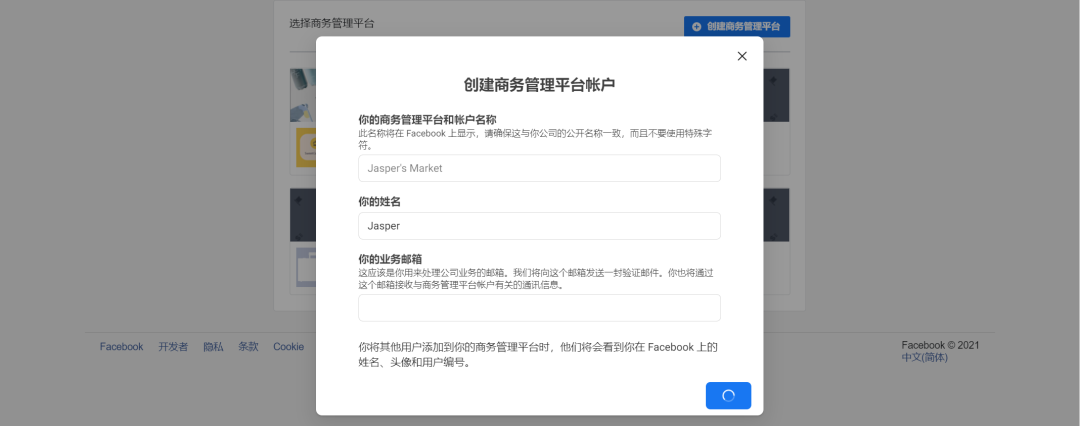Click the plus icon on 创建商务管理平台 button
1080x426 pixels.
coord(696,27)
